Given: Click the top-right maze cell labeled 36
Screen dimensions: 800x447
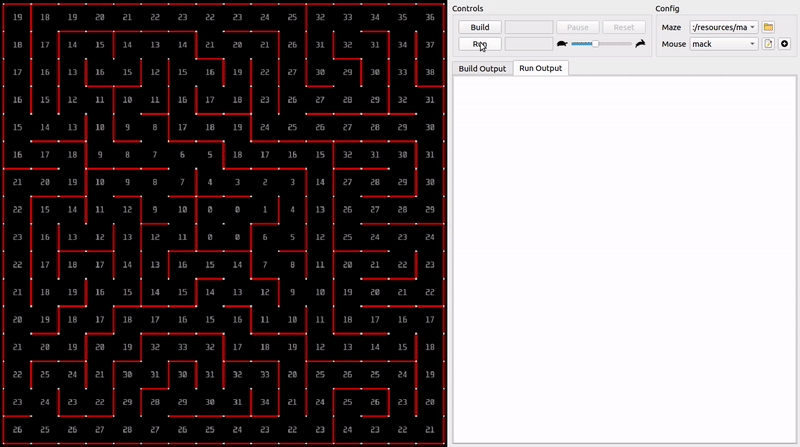Looking at the screenshot, I should tap(429, 18).
